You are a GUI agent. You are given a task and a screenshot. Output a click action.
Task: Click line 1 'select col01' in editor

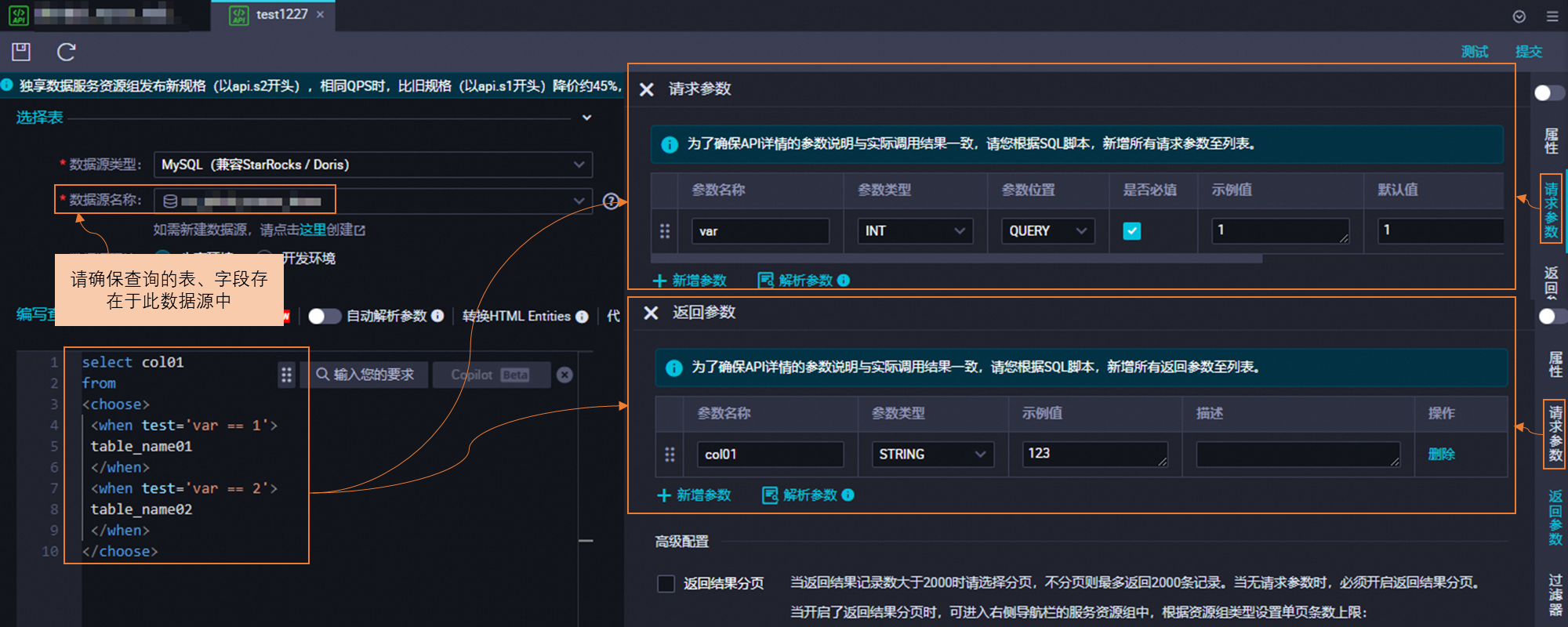point(132,362)
